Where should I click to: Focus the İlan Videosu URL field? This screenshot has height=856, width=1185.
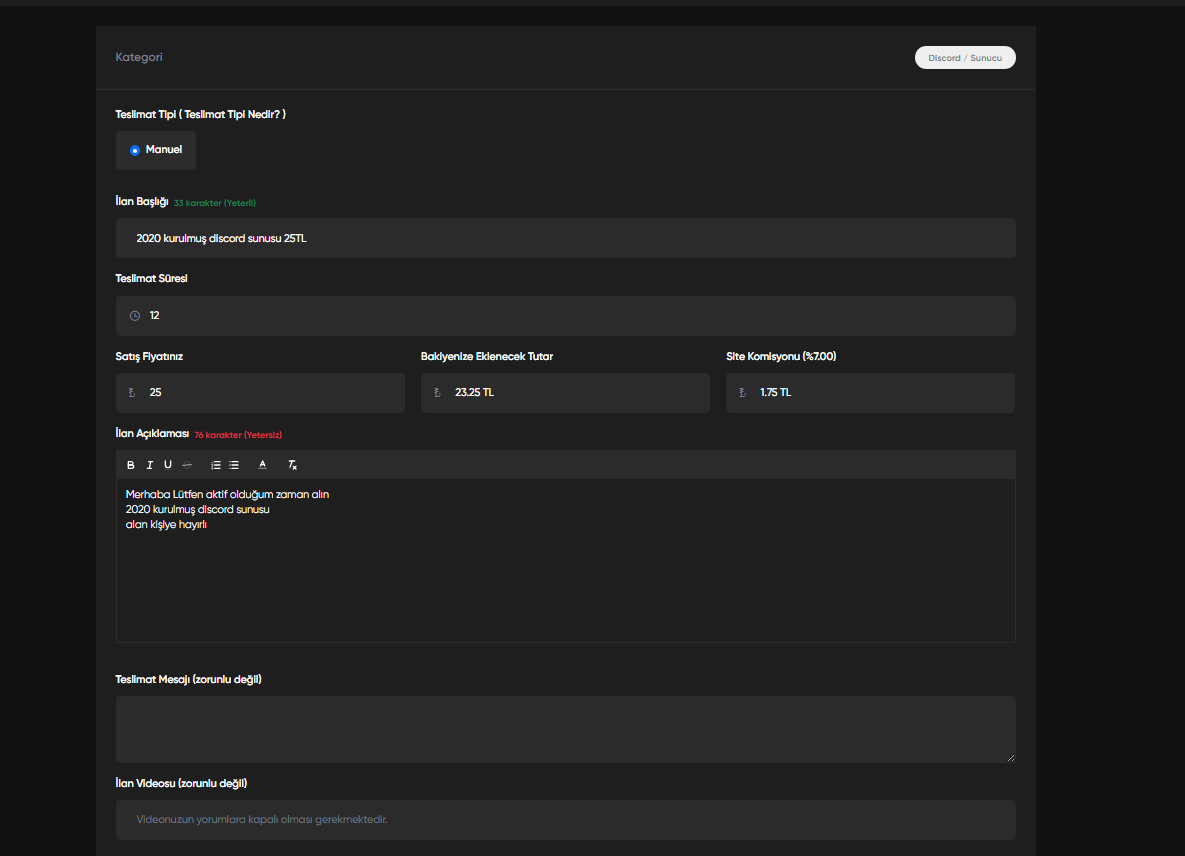coord(565,820)
